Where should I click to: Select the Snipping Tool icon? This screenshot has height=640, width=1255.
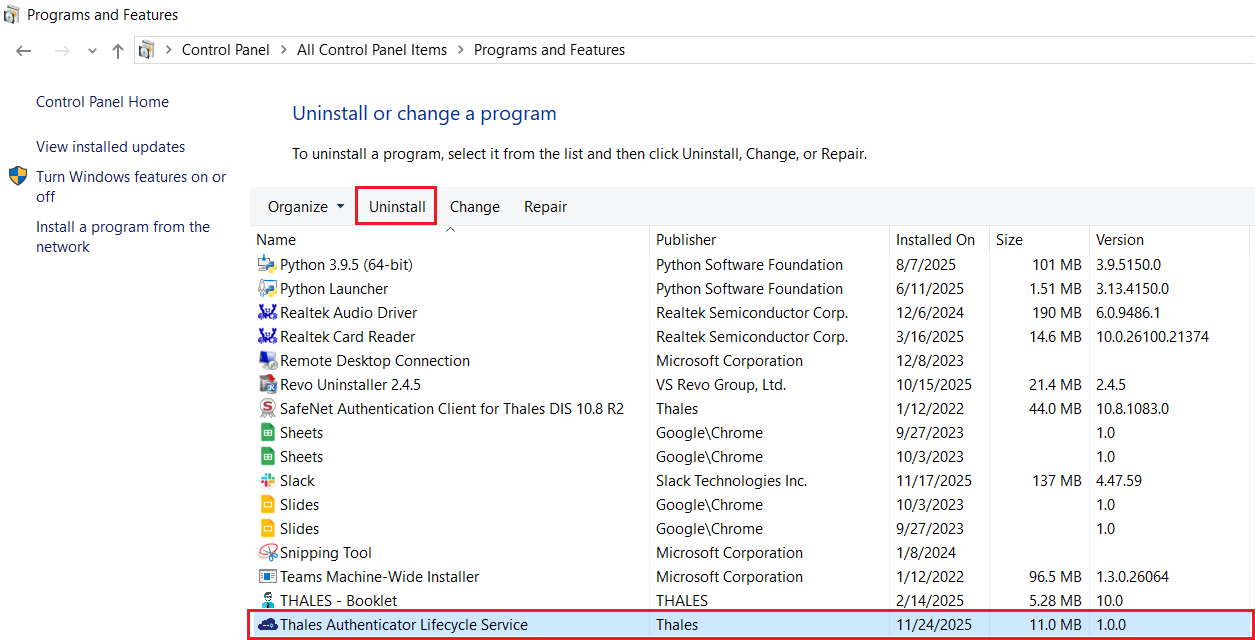pyautogui.click(x=267, y=552)
